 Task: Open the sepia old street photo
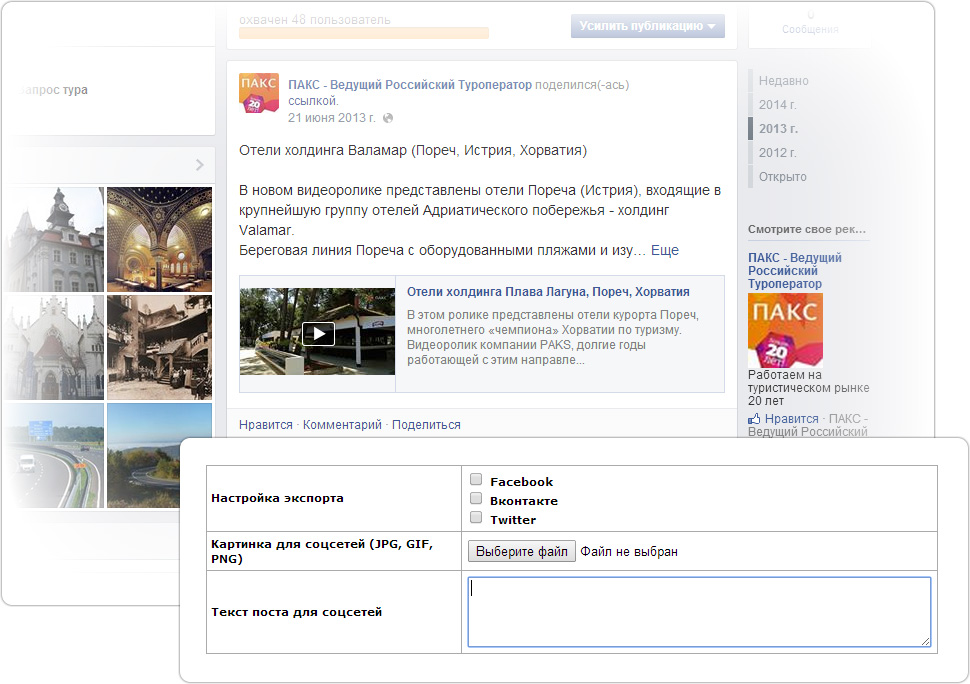coord(160,348)
